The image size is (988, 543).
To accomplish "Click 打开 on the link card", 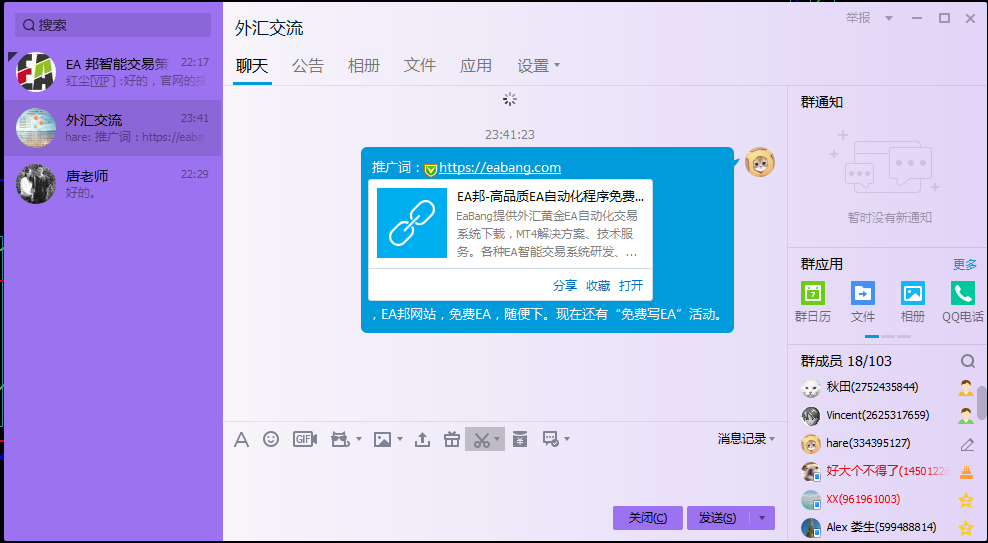I will (631, 285).
